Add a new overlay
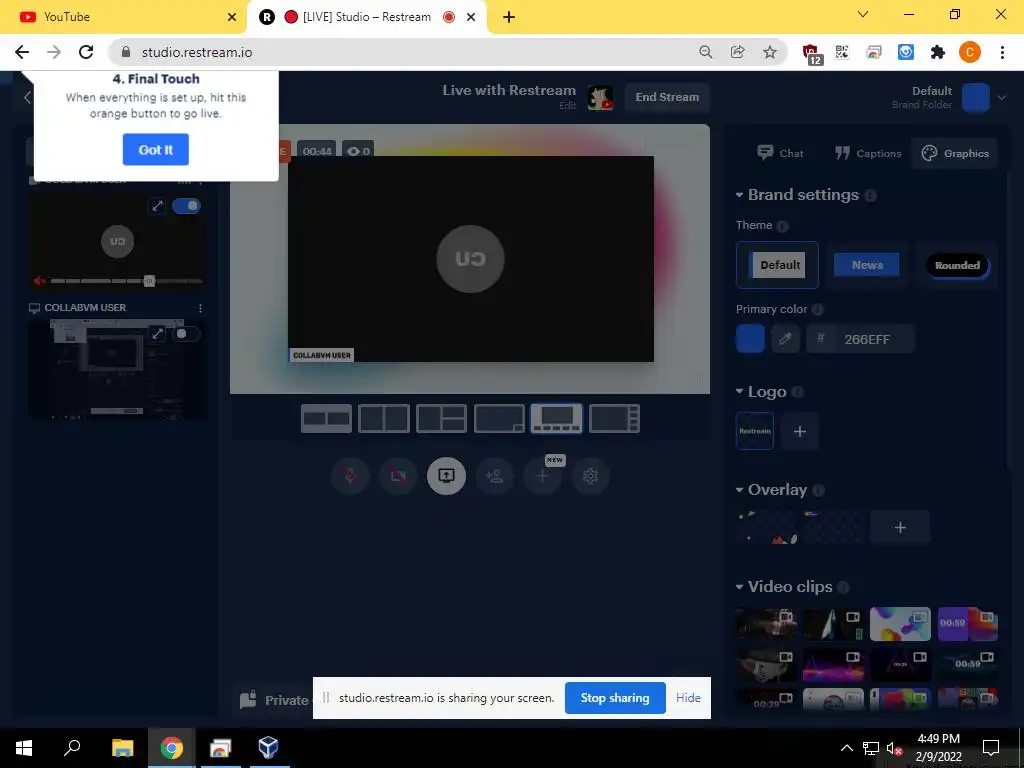Viewport: 1024px width, 768px height. click(x=900, y=528)
